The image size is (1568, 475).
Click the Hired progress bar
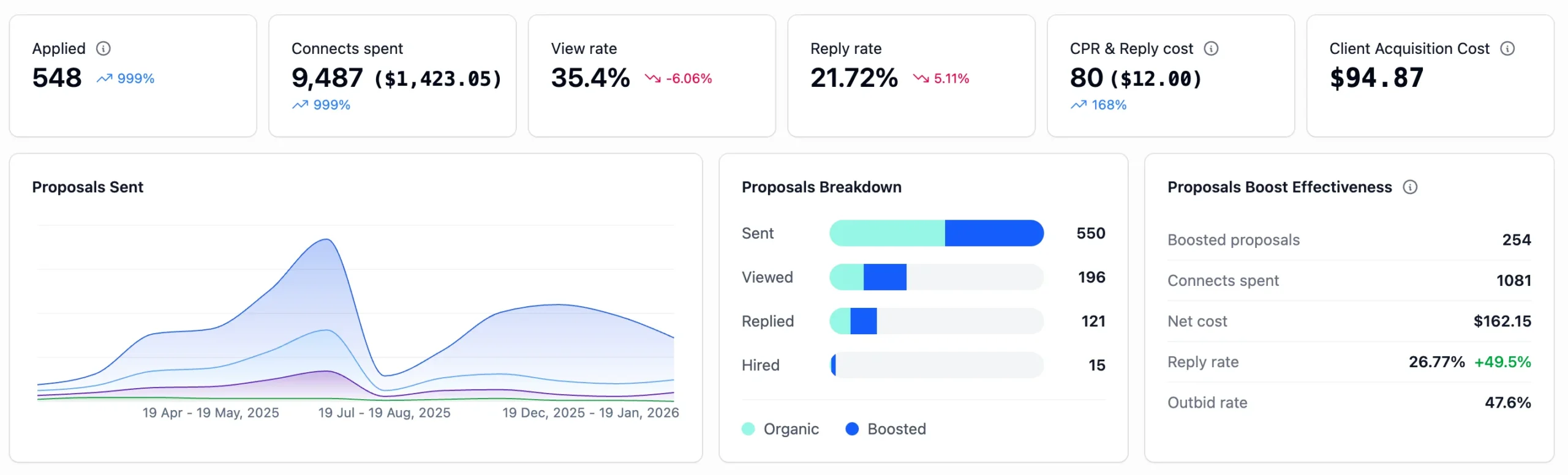click(936, 365)
